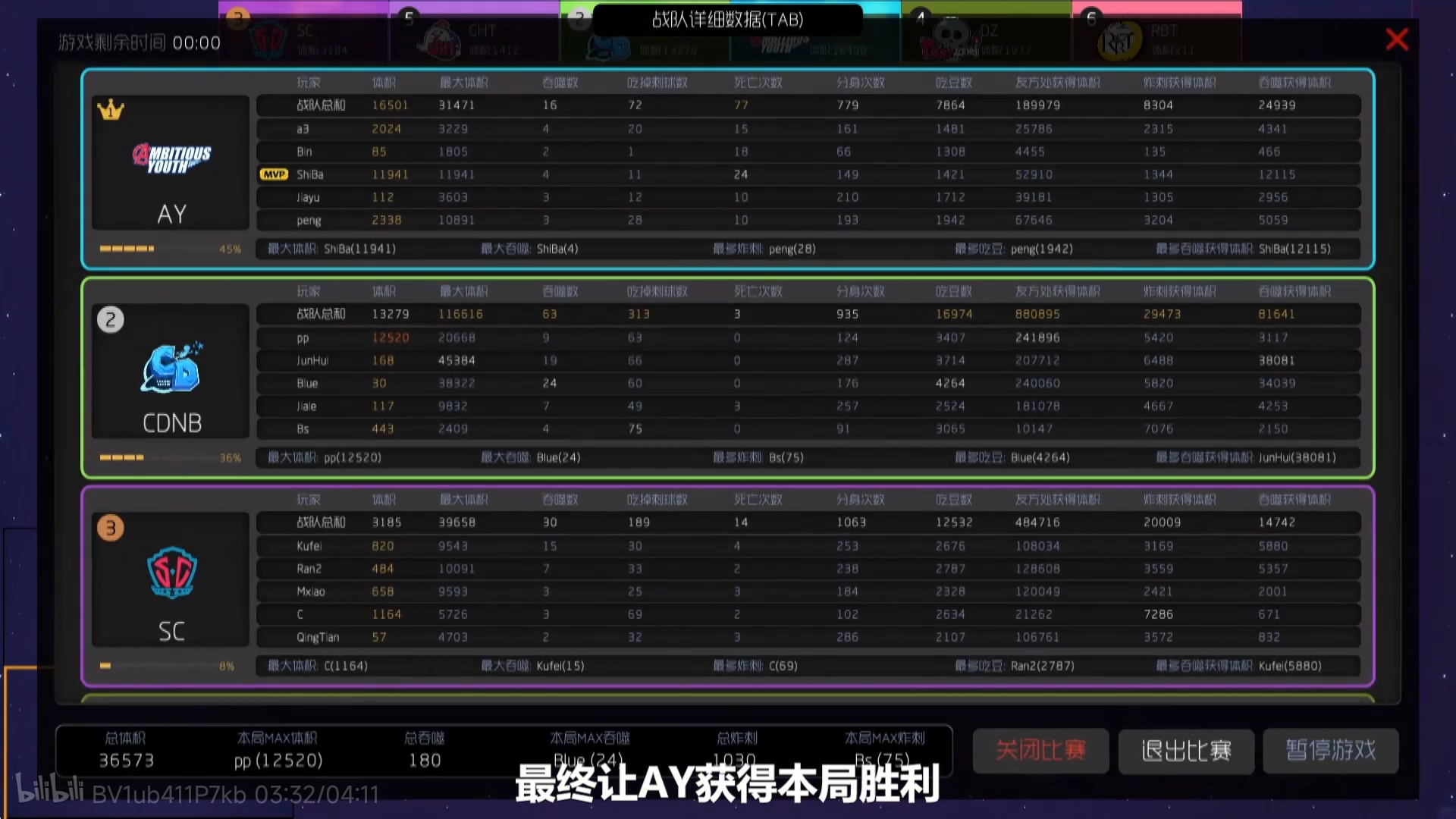Click CDNB summary JunHui(38081) devour volume

(1297, 457)
